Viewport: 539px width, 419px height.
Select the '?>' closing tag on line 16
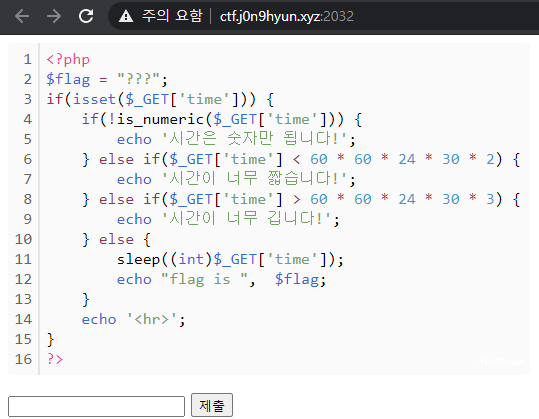click(x=55, y=359)
